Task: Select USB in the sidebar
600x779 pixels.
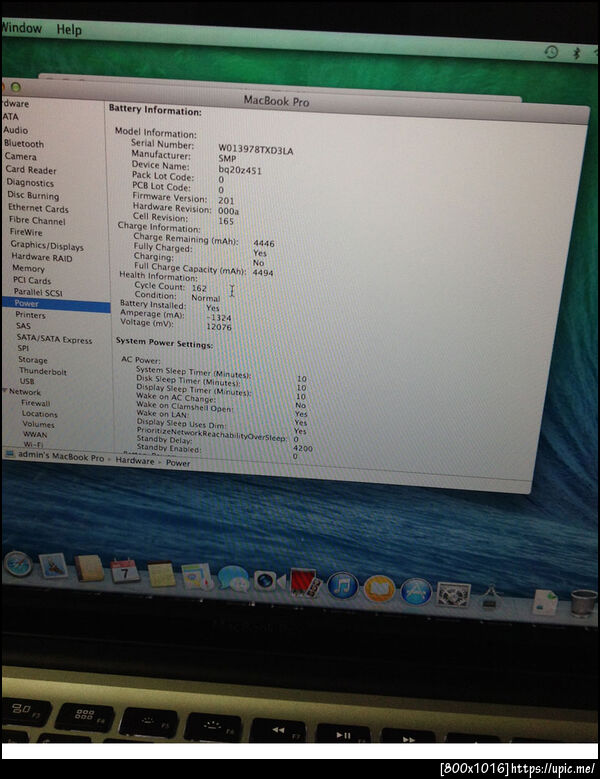Action: pyautogui.click(x=27, y=382)
